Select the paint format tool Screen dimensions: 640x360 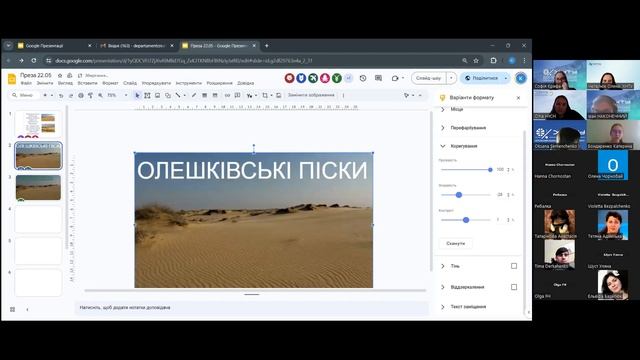(90, 96)
